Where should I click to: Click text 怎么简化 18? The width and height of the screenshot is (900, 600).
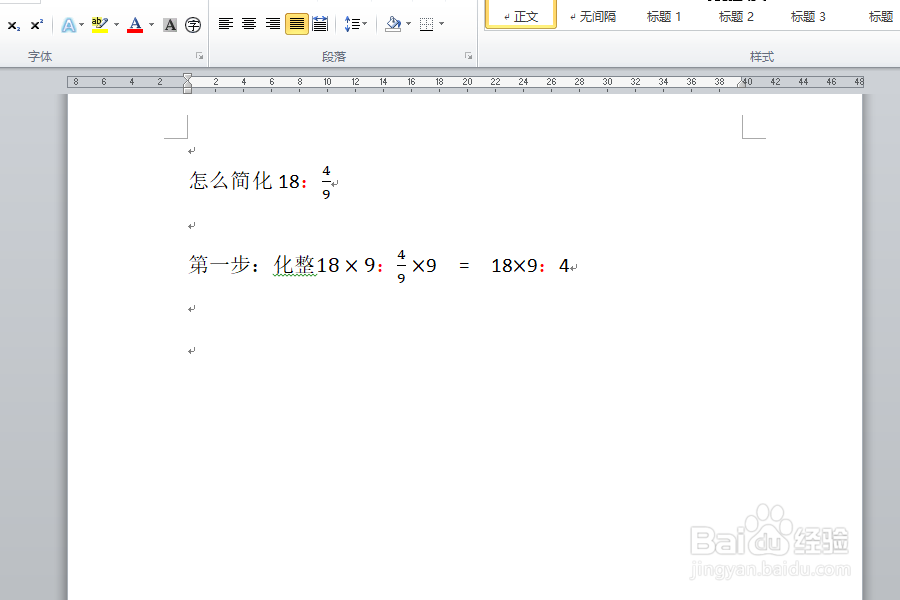click(x=244, y=181)
